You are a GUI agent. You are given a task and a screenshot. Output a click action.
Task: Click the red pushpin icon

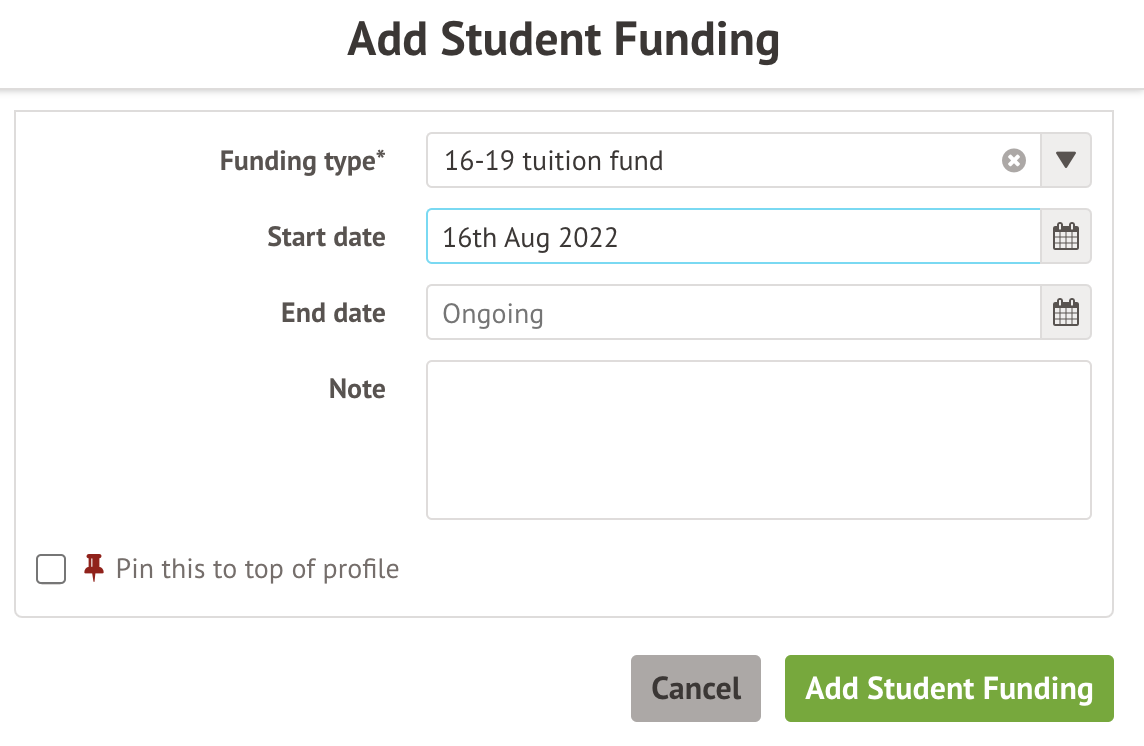coord(94,568)
